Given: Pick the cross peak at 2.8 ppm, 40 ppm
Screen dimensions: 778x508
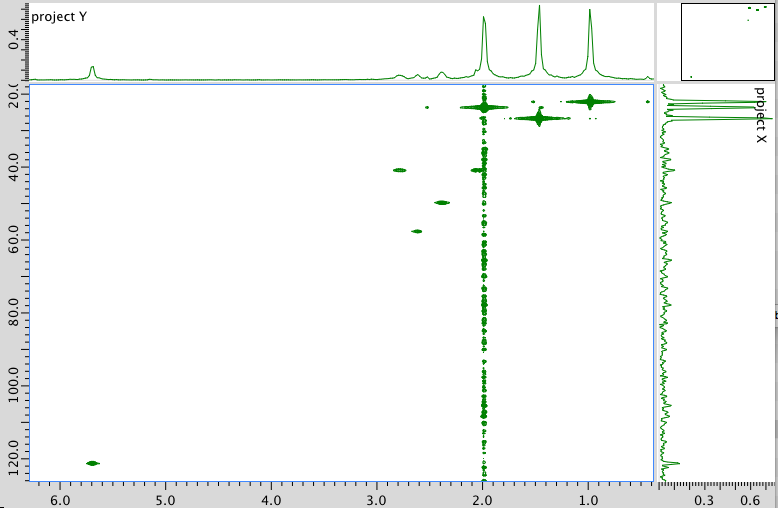Looking at the screenshot, I should tap(400, 170).
